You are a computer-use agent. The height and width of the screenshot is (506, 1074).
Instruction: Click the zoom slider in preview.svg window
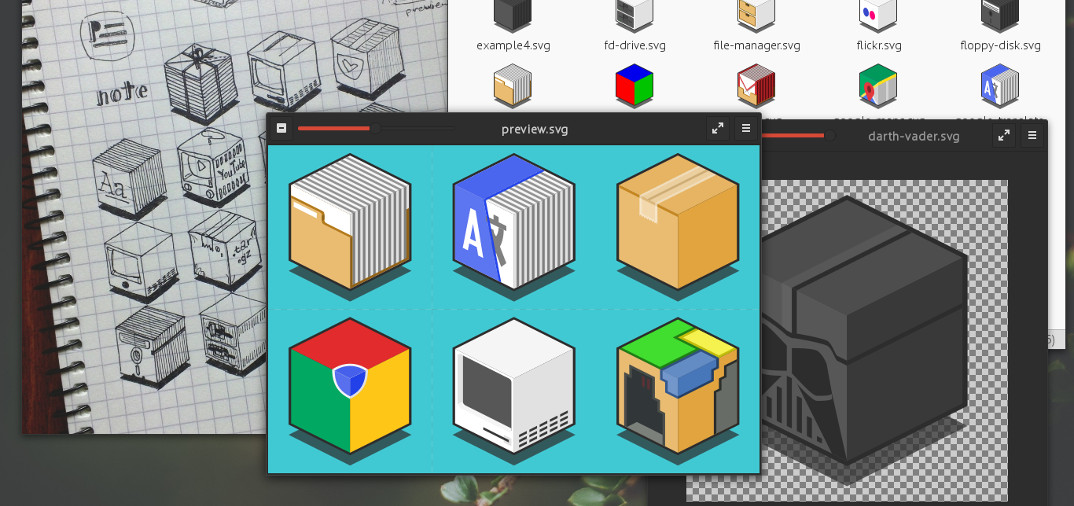click(x=375, y=128)
